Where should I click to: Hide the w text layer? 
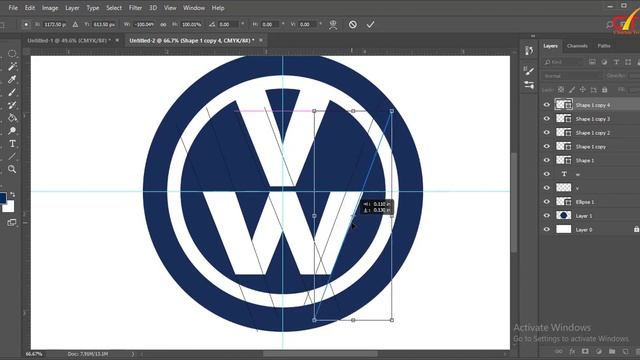(547, 174)
